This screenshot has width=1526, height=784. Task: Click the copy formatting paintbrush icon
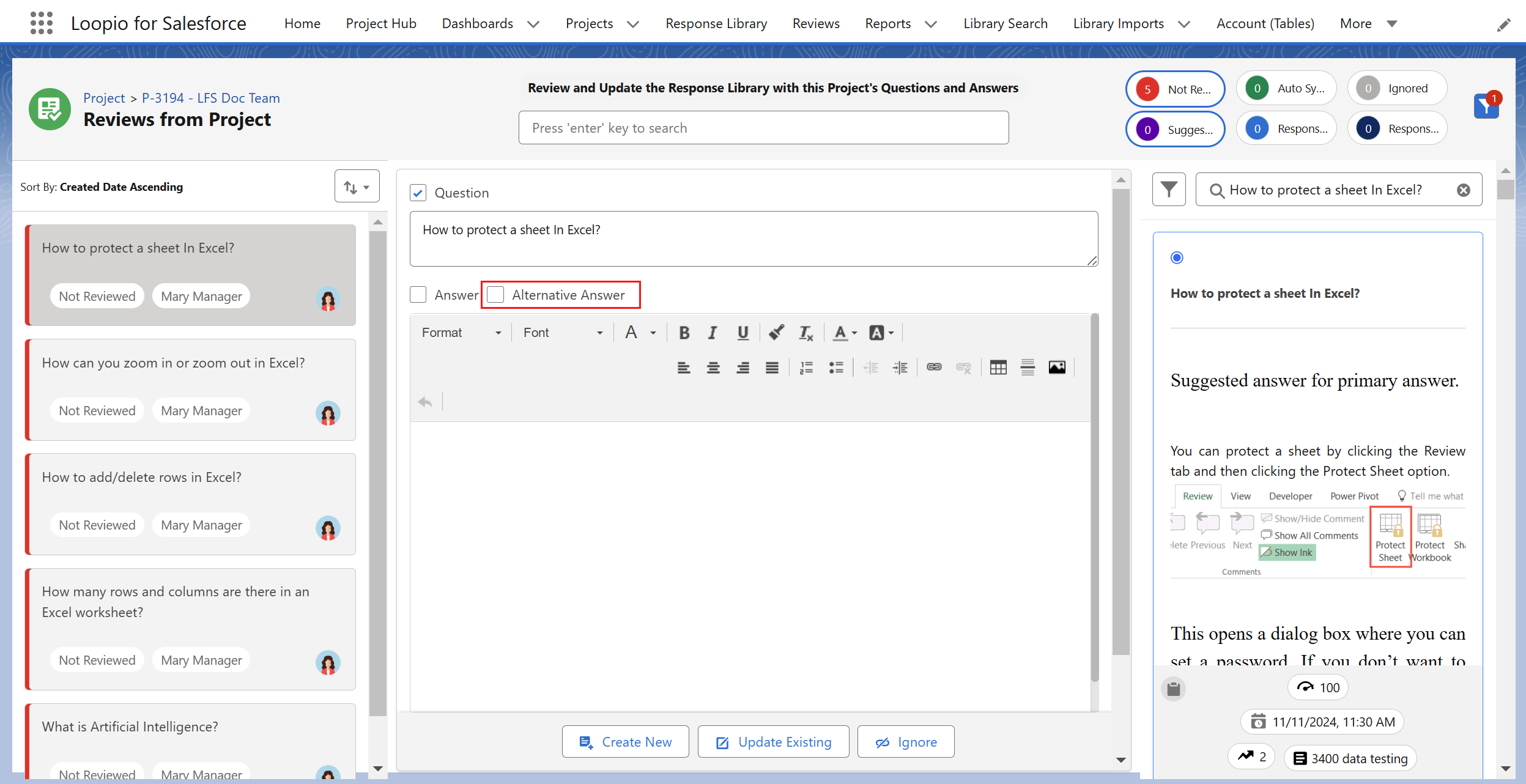click(776, 333)
